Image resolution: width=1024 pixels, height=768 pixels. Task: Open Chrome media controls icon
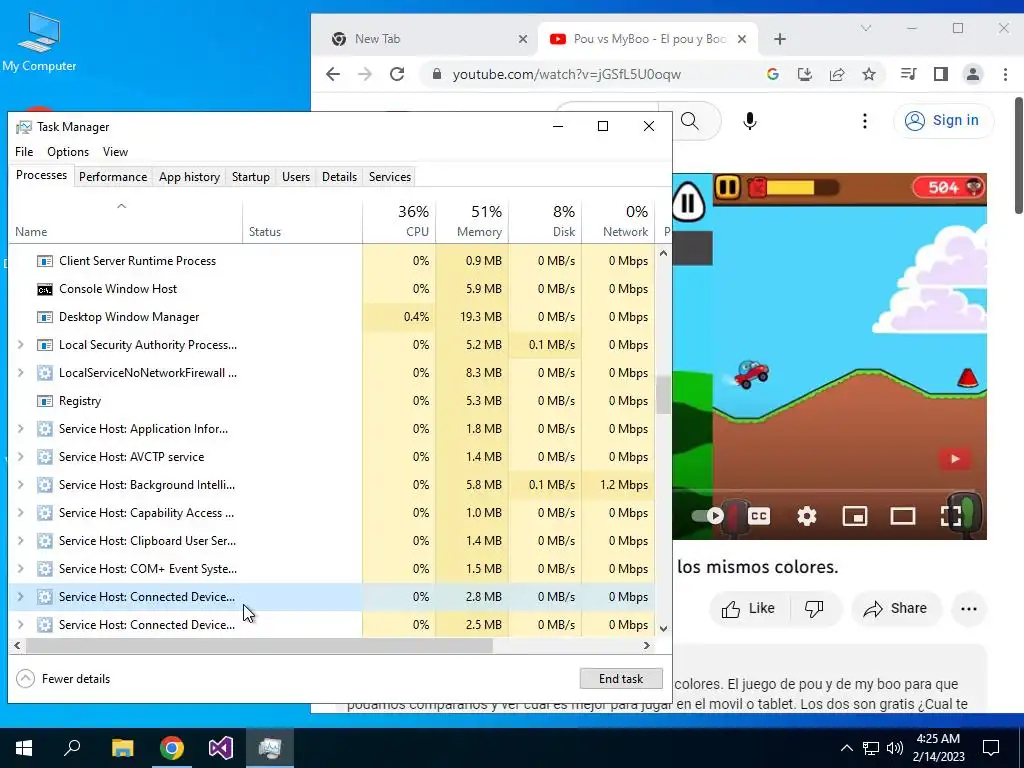pos(908,74)
